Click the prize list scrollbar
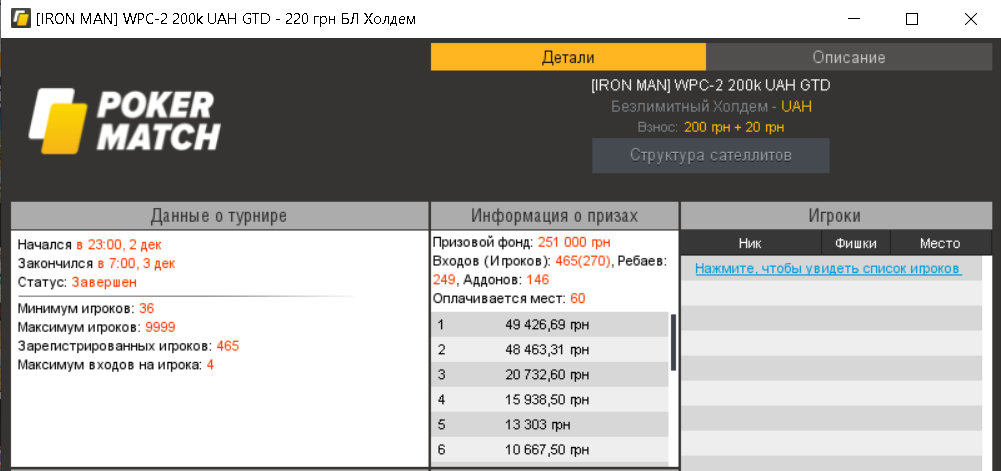This screenshot has height=471, width=1001. (673, 343)
